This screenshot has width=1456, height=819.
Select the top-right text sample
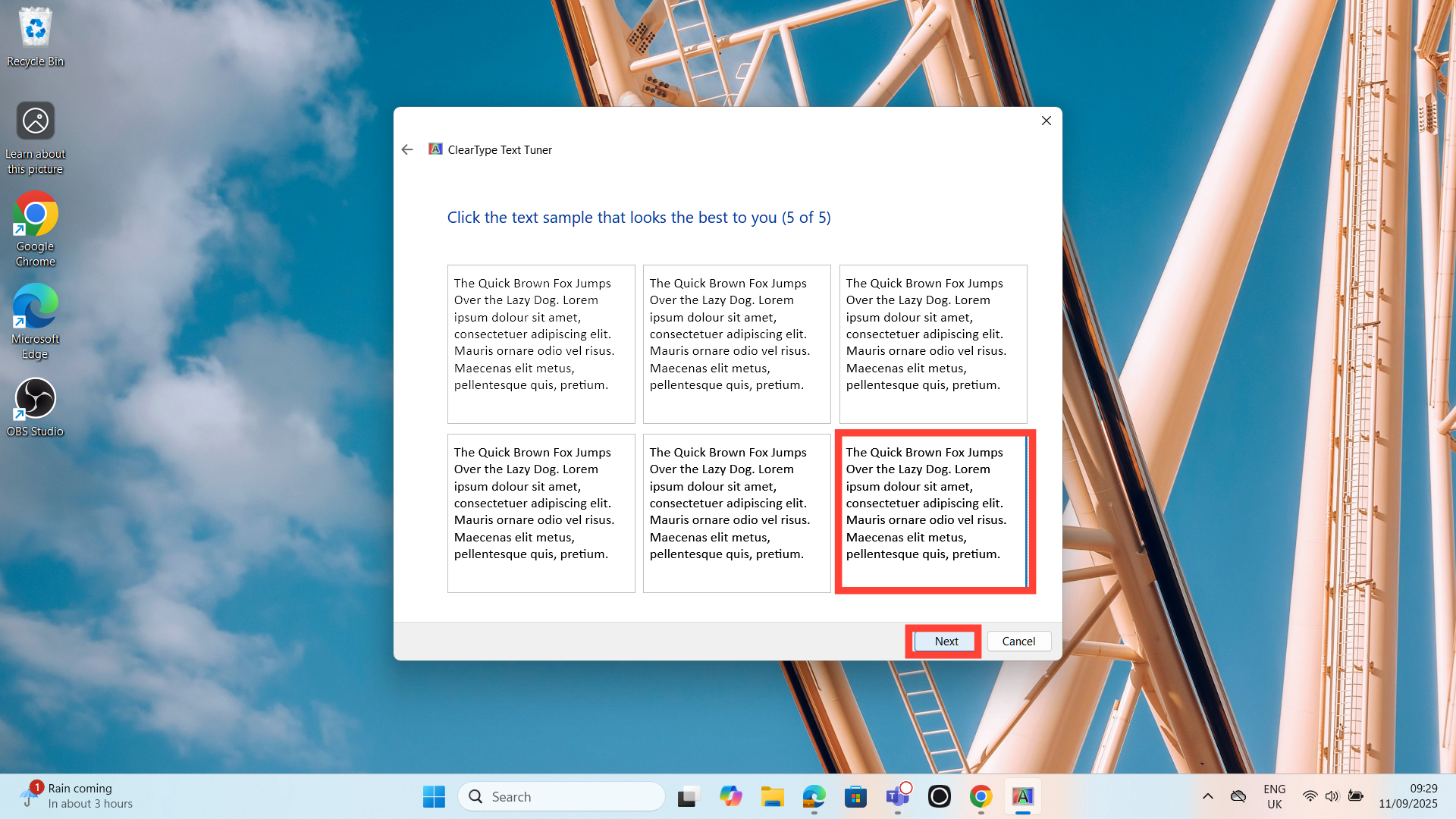(x=933, y=344)
